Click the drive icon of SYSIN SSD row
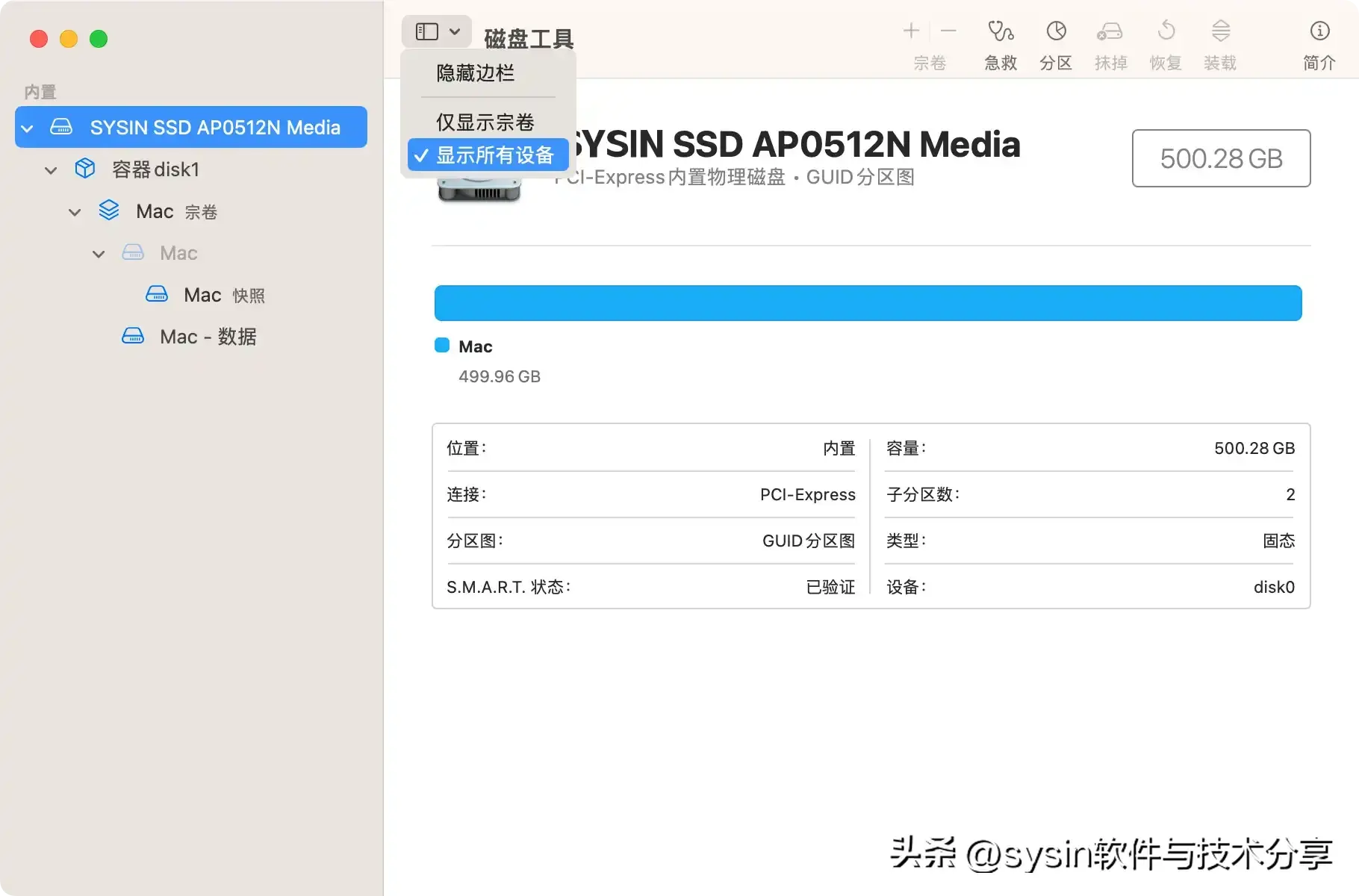The height and width of the screenshot is (896, 1359). [61, 127]
